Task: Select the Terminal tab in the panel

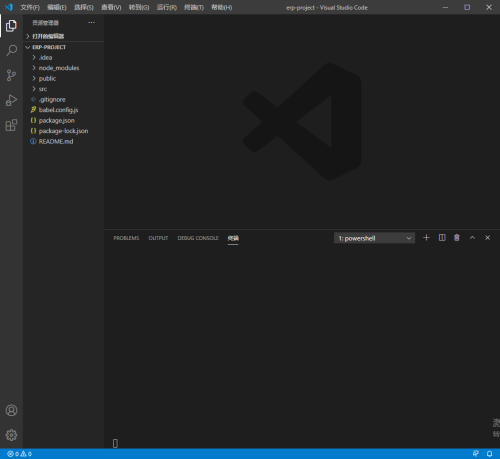Action: click(x=233, y=238)
